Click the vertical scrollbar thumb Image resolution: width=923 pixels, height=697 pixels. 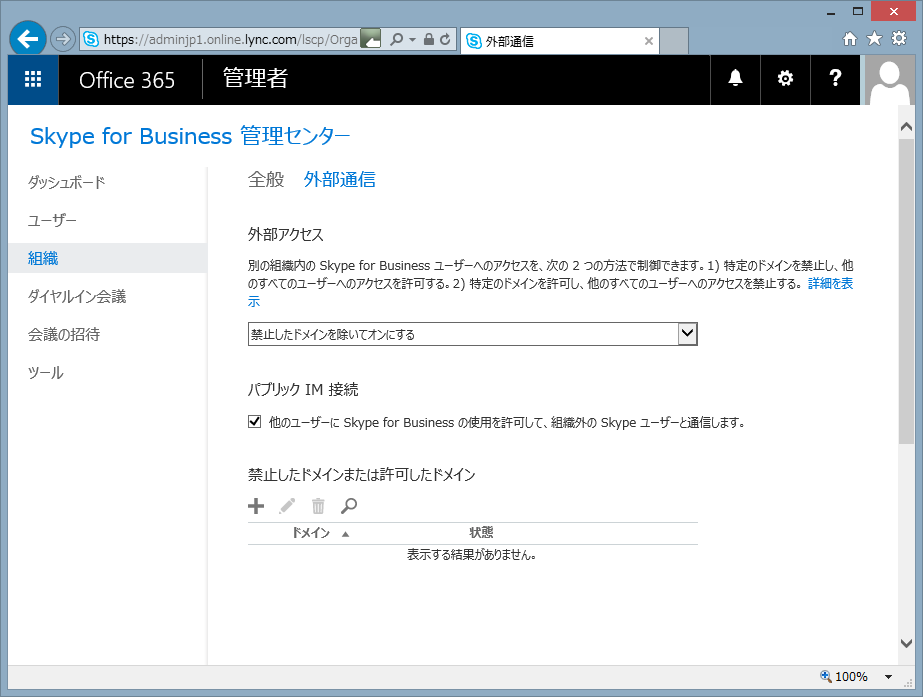point(907,291)
